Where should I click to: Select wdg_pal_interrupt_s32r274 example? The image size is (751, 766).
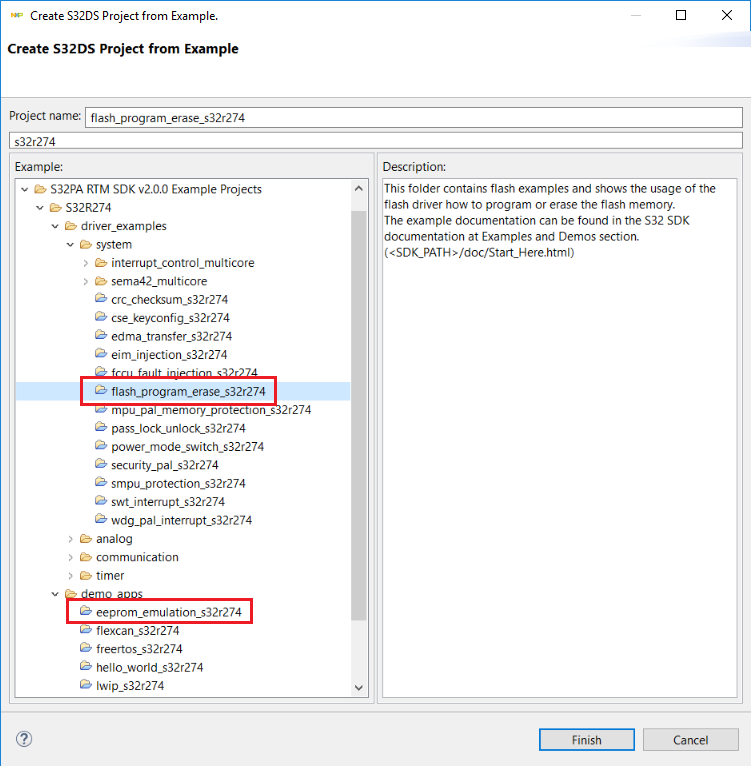[x=181, y=520]
